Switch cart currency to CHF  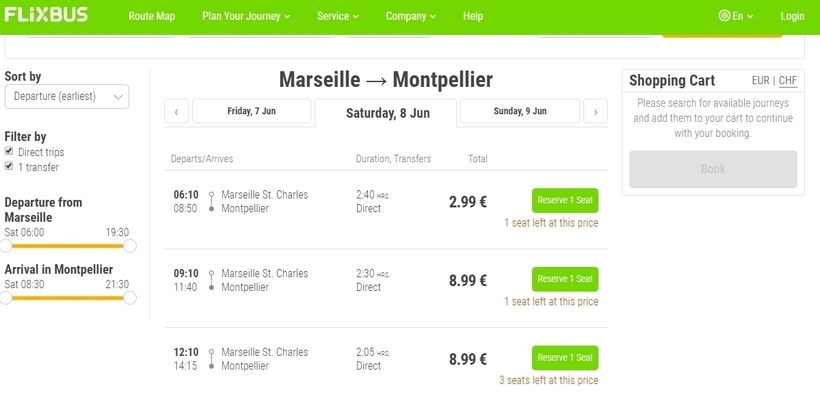pos(788,81)
